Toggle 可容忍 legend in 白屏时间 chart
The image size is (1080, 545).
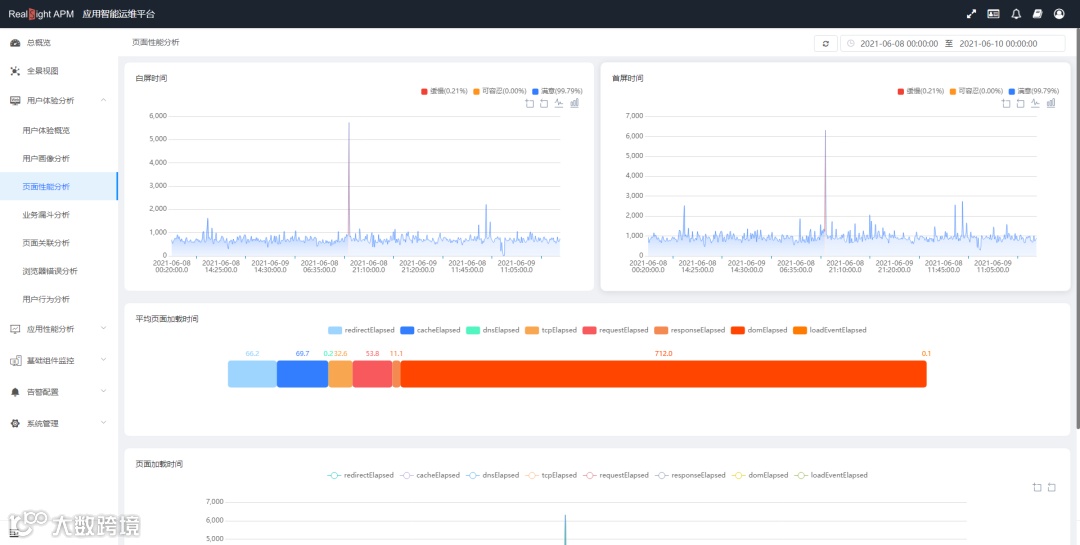(500, 91)
